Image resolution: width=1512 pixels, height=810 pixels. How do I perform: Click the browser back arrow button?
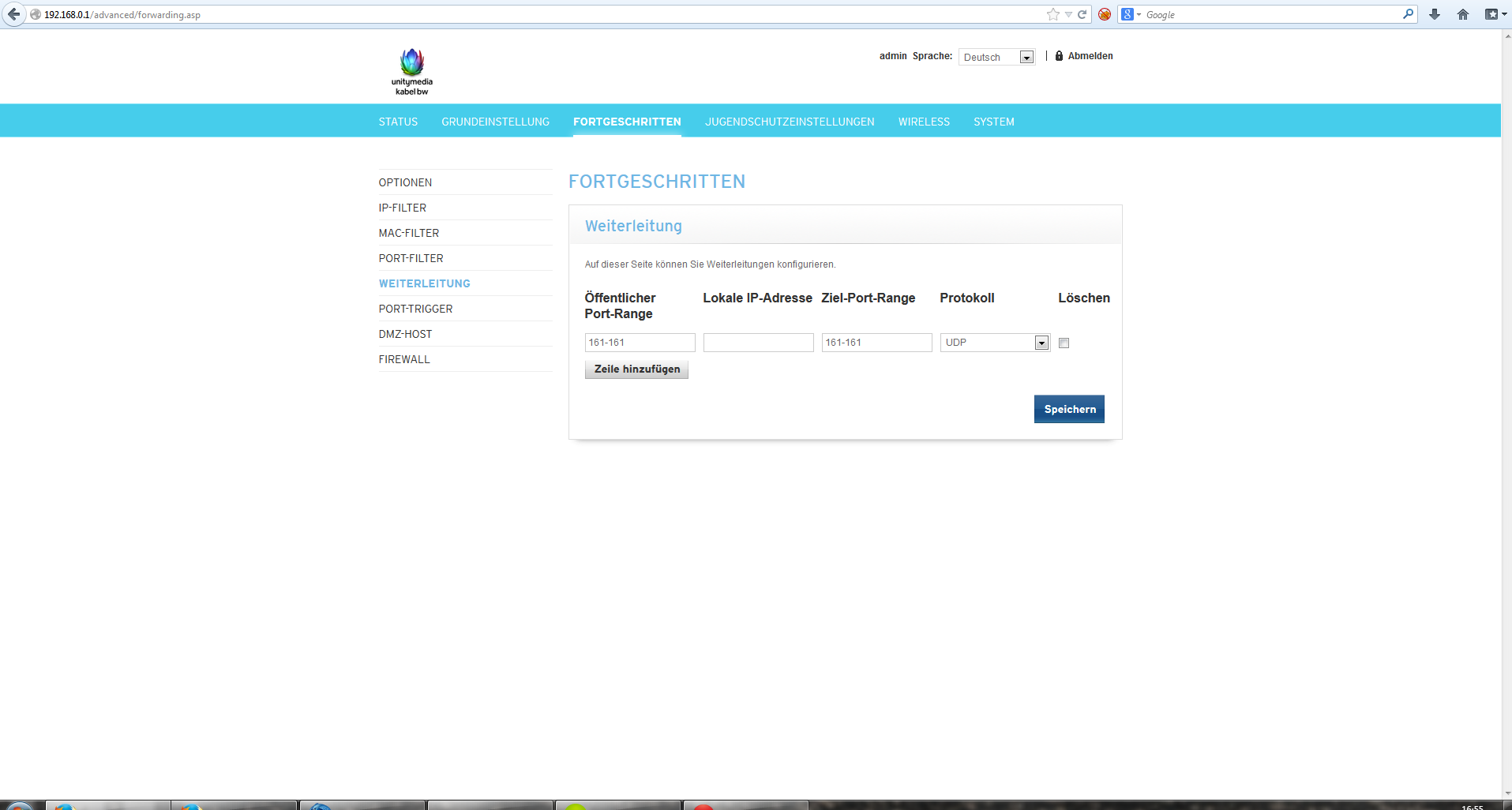click(13, 14)
